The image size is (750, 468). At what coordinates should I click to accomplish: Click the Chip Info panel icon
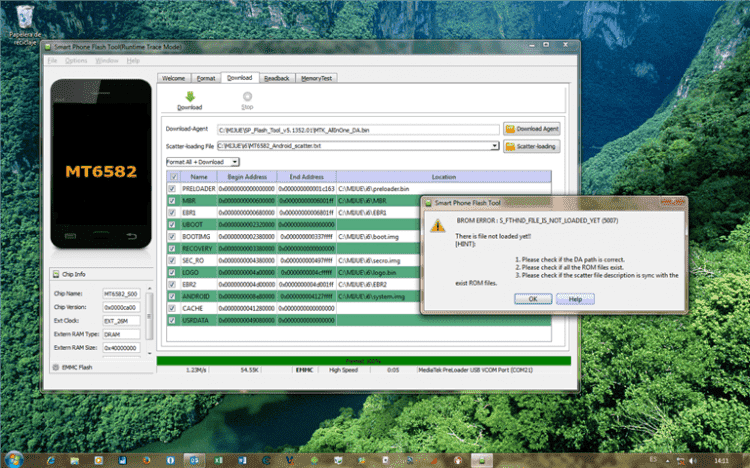(x=56, y=274)
